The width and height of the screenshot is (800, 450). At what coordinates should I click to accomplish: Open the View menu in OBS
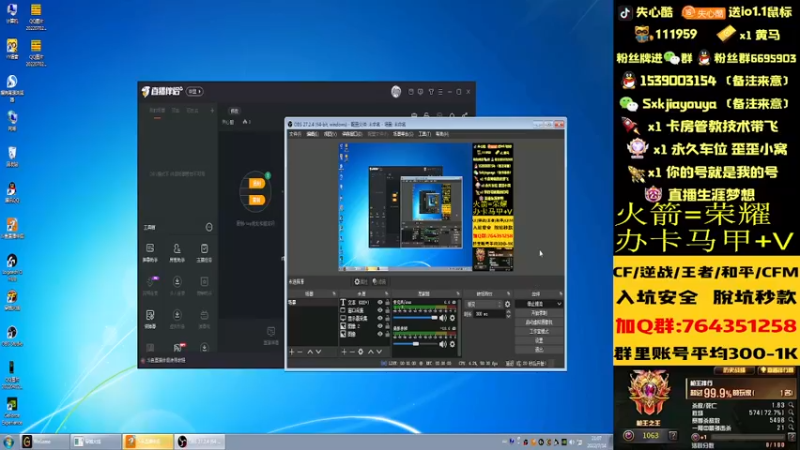(x=330, y=134)
